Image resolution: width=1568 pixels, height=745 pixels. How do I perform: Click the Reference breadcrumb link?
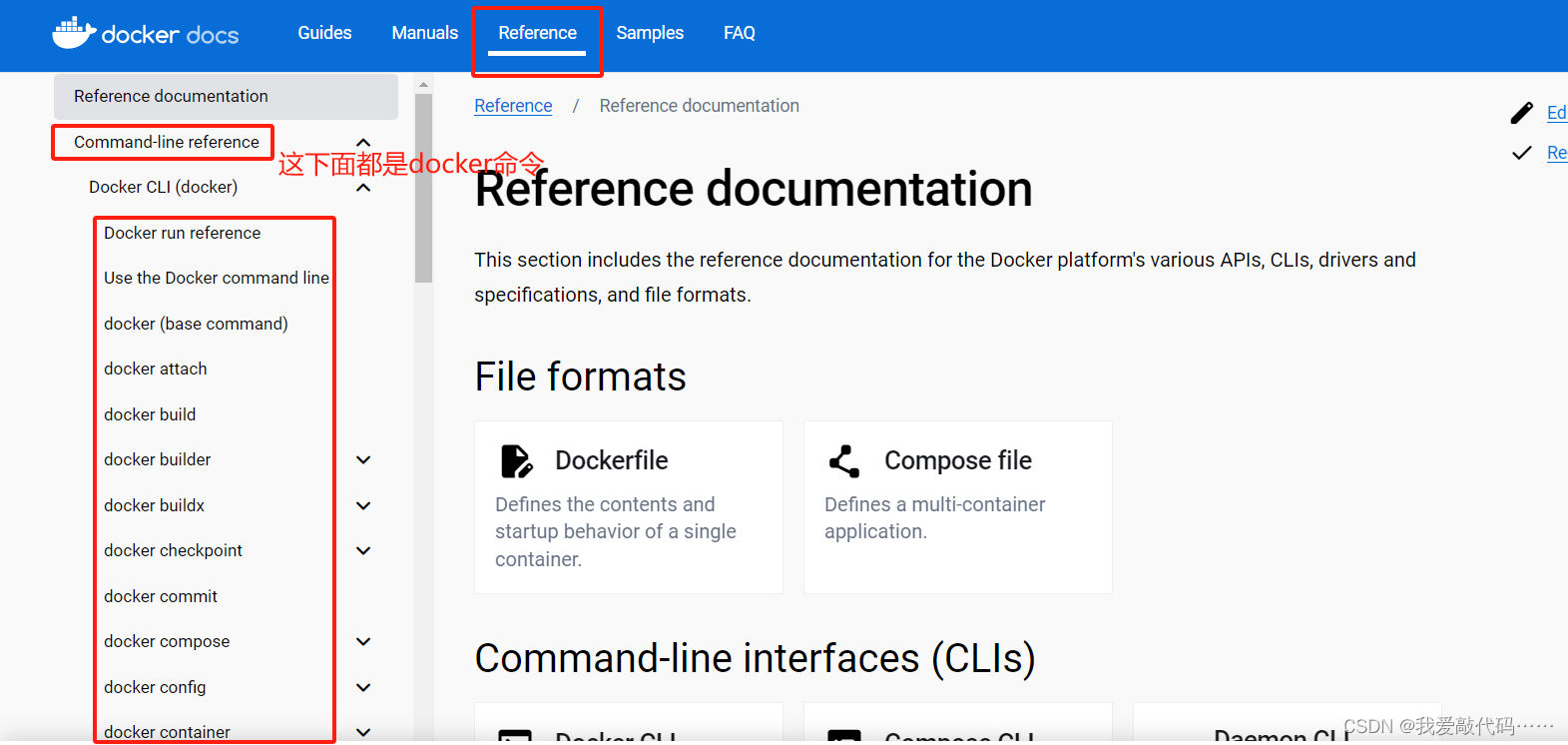tap(513, 106)
